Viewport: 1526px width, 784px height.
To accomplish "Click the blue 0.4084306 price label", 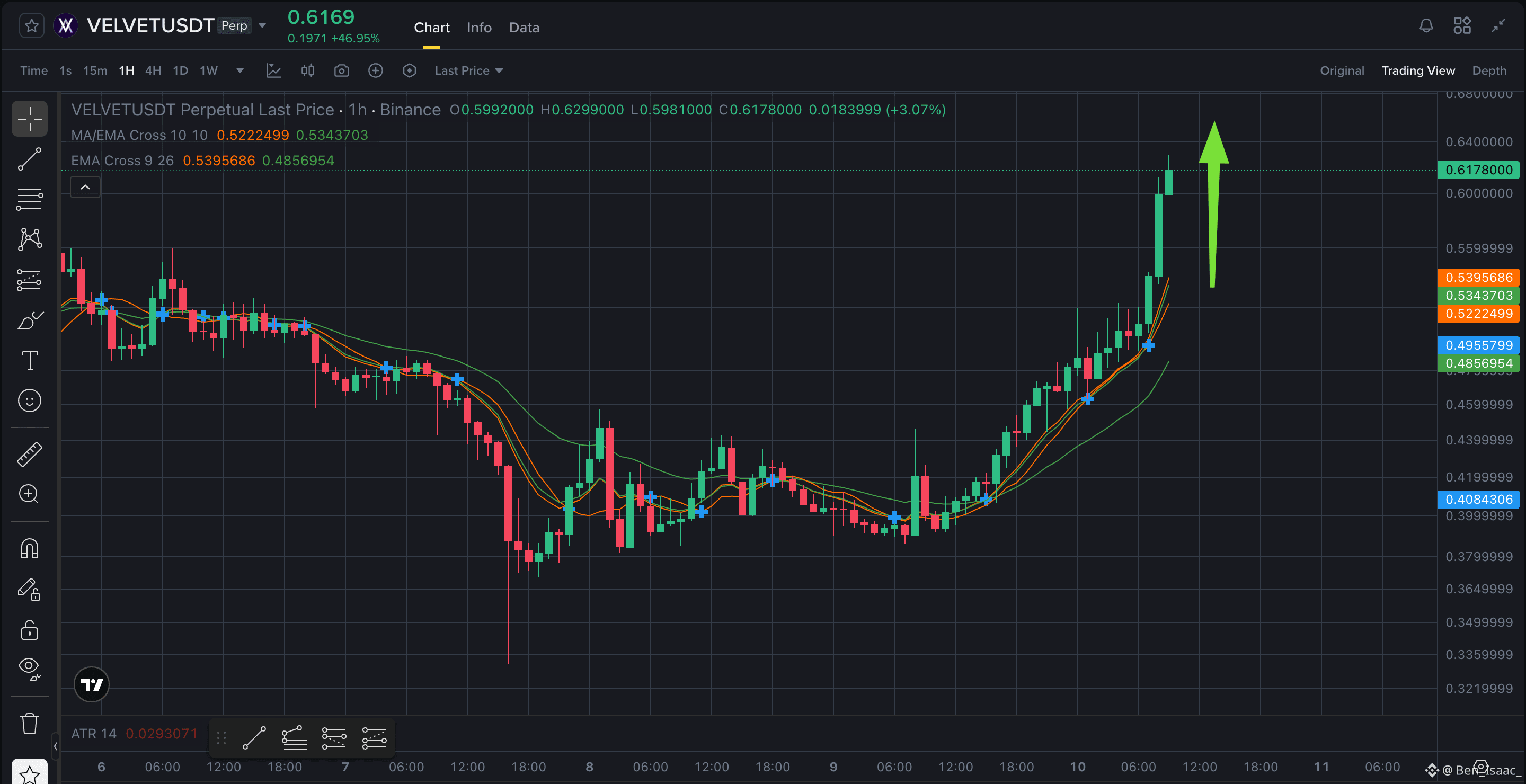I will 1479,499.
